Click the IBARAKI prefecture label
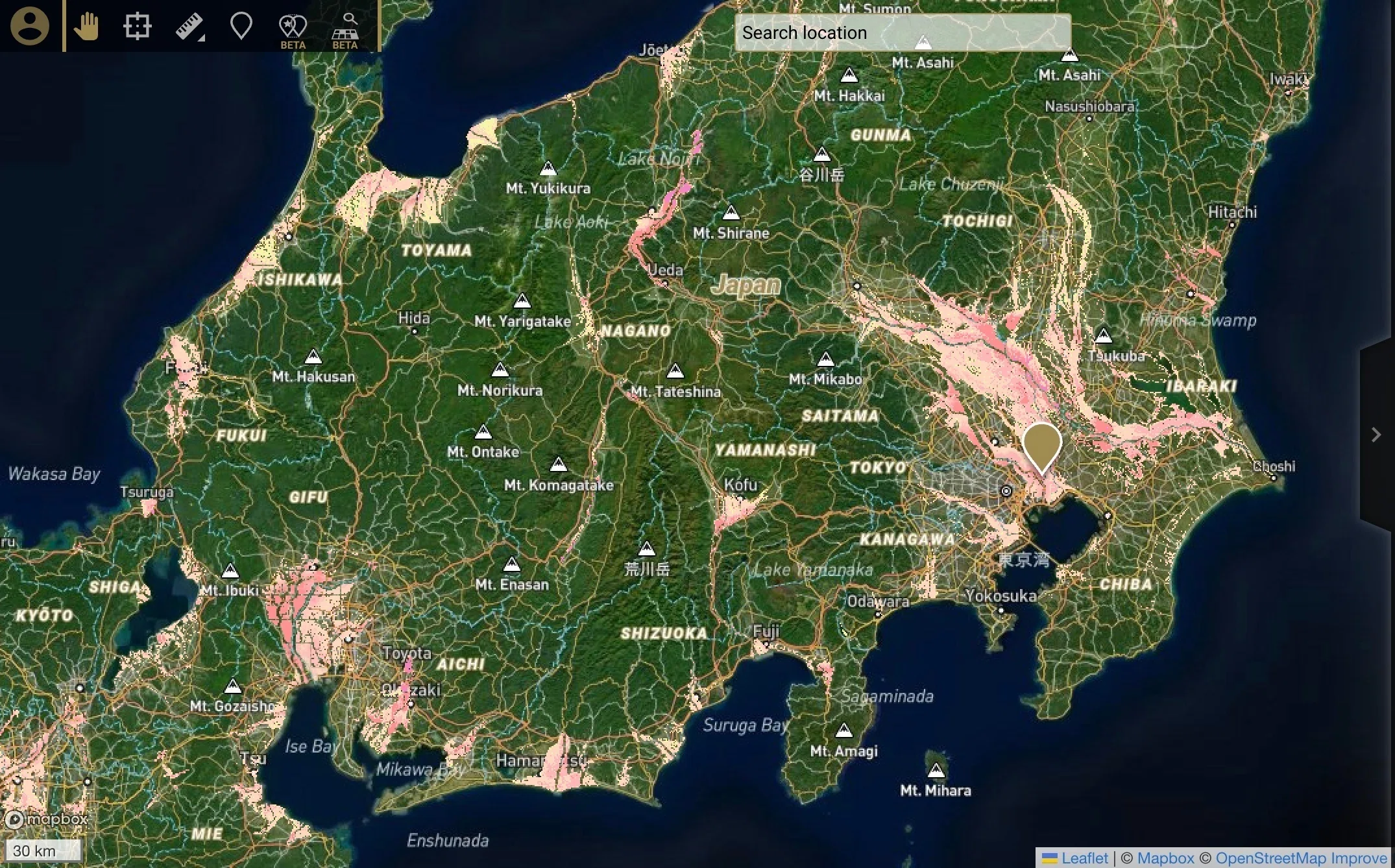 1202,386
